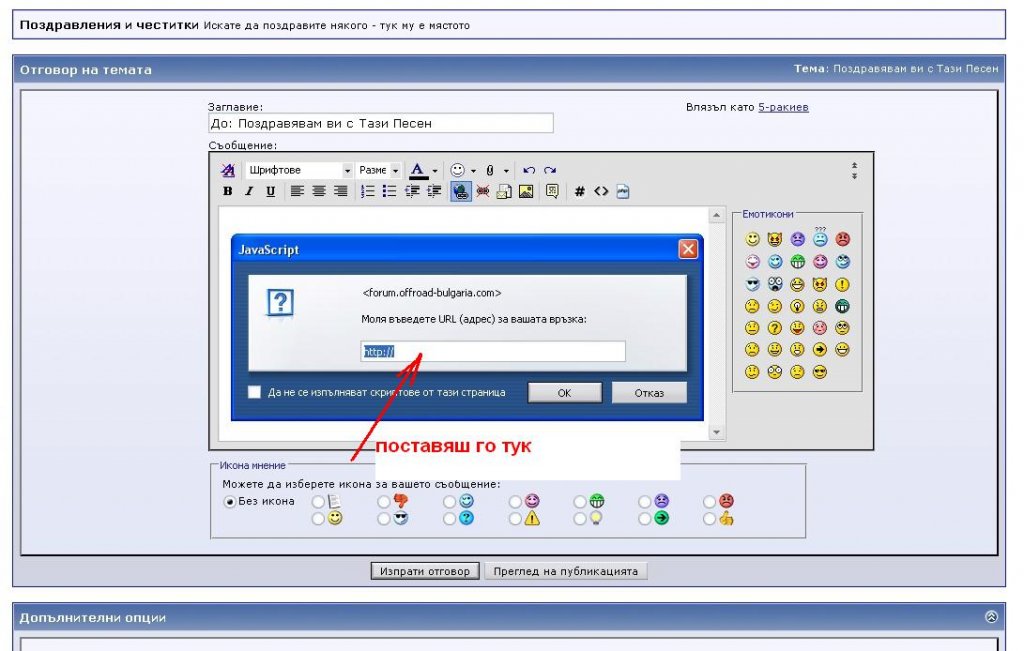Image resolution: width=1024 pixels, height=651 pixels.
Task: Select the 'Без икона' radio button
Action: tap(229, 502)
